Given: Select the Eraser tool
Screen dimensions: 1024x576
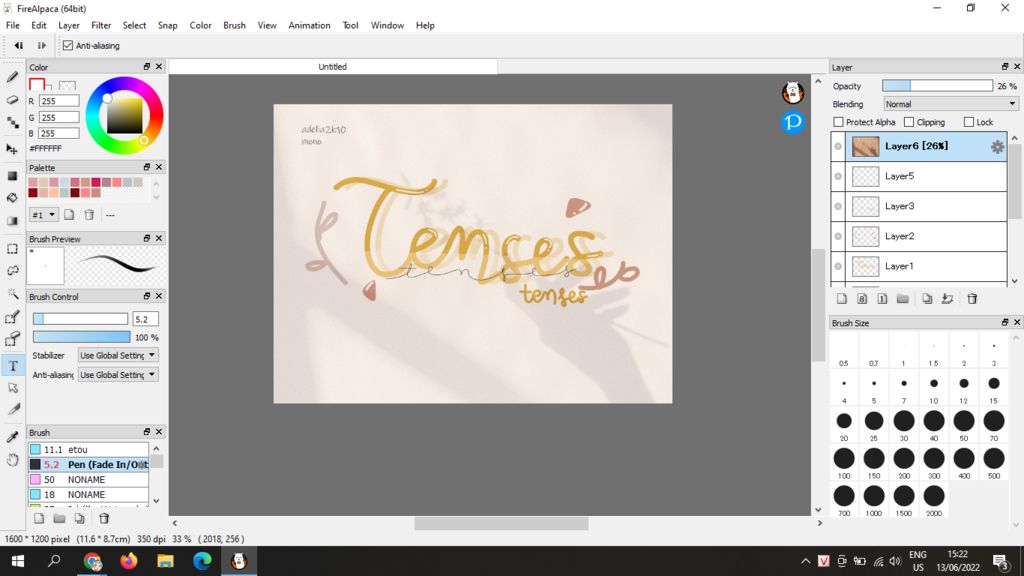Looking at the screenshot, I should pos(12,100).
